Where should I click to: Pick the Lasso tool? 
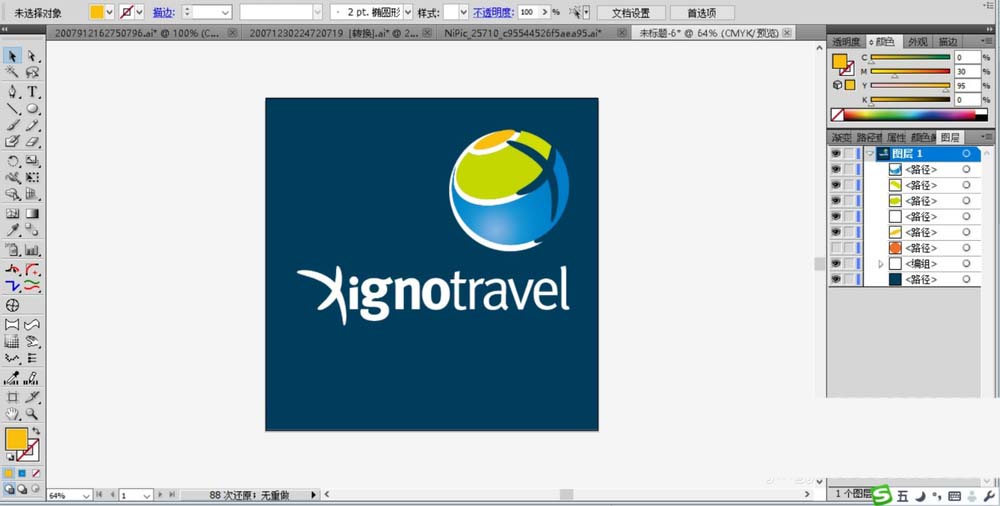click(x=32, y=73)
